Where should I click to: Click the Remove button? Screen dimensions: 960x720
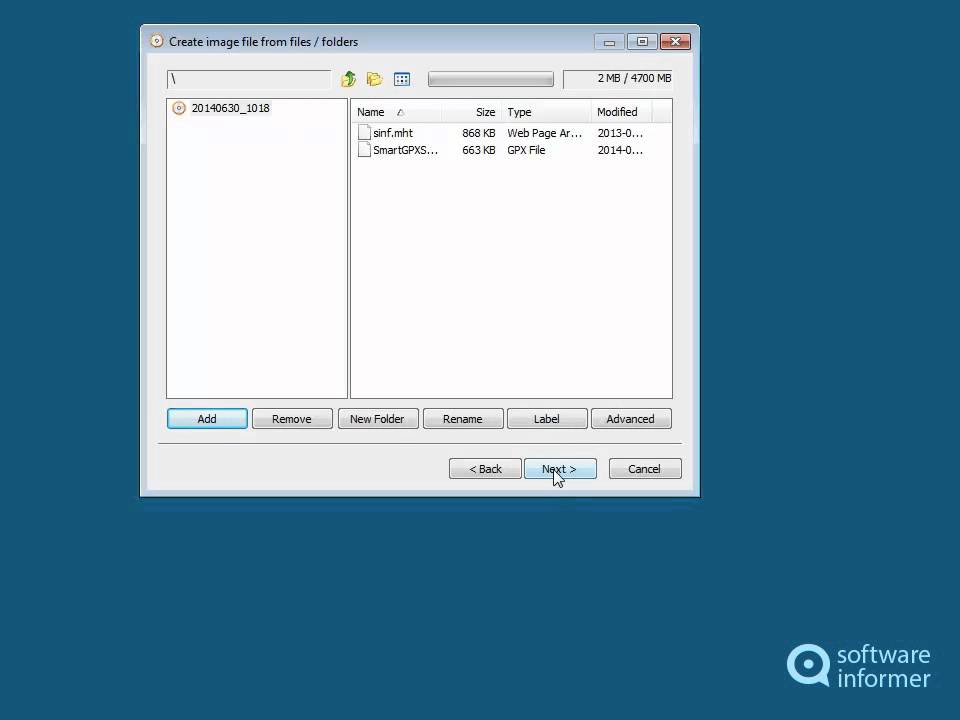click(292, 419)
